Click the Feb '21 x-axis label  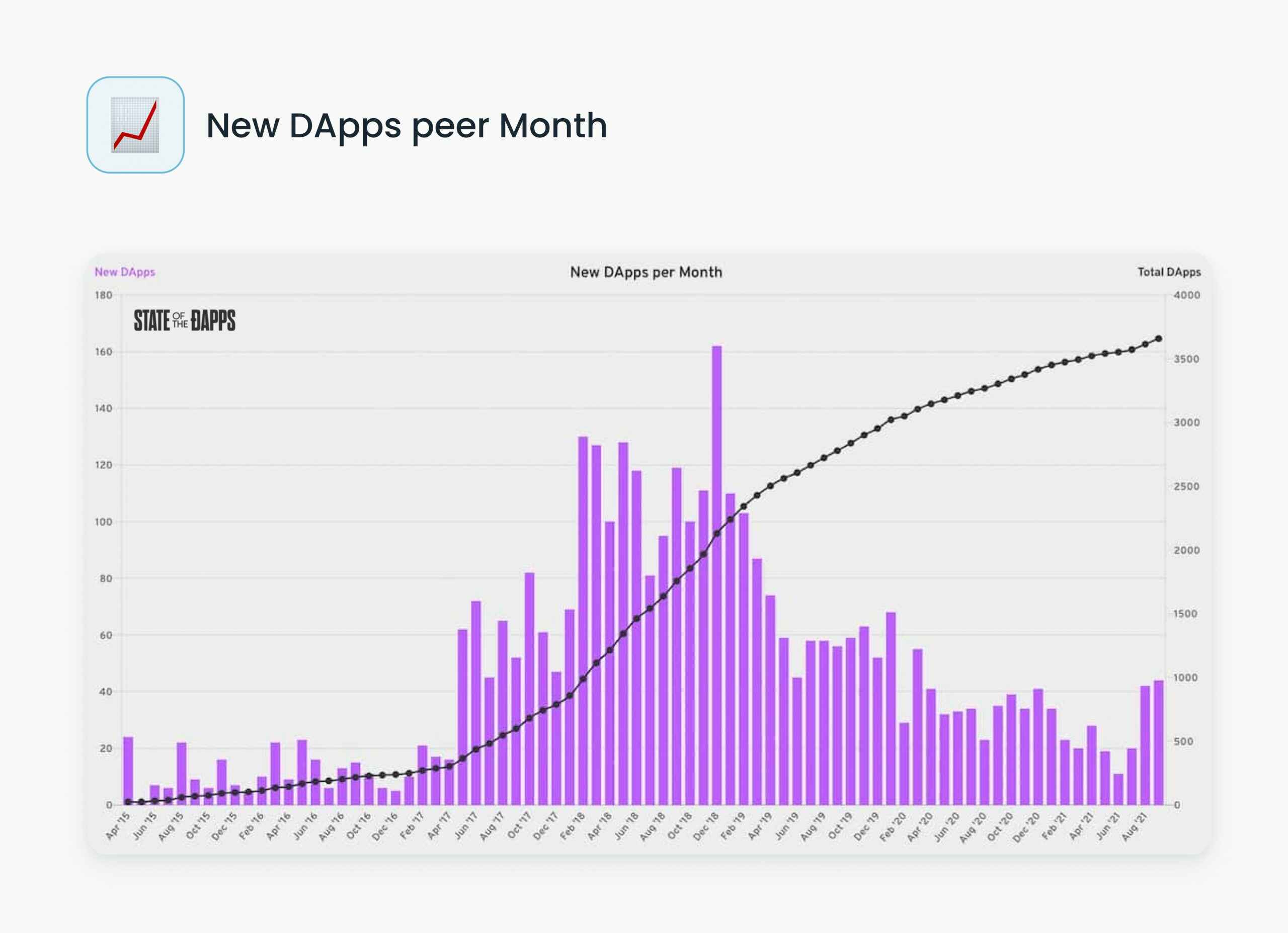[x=1055, y=826]
